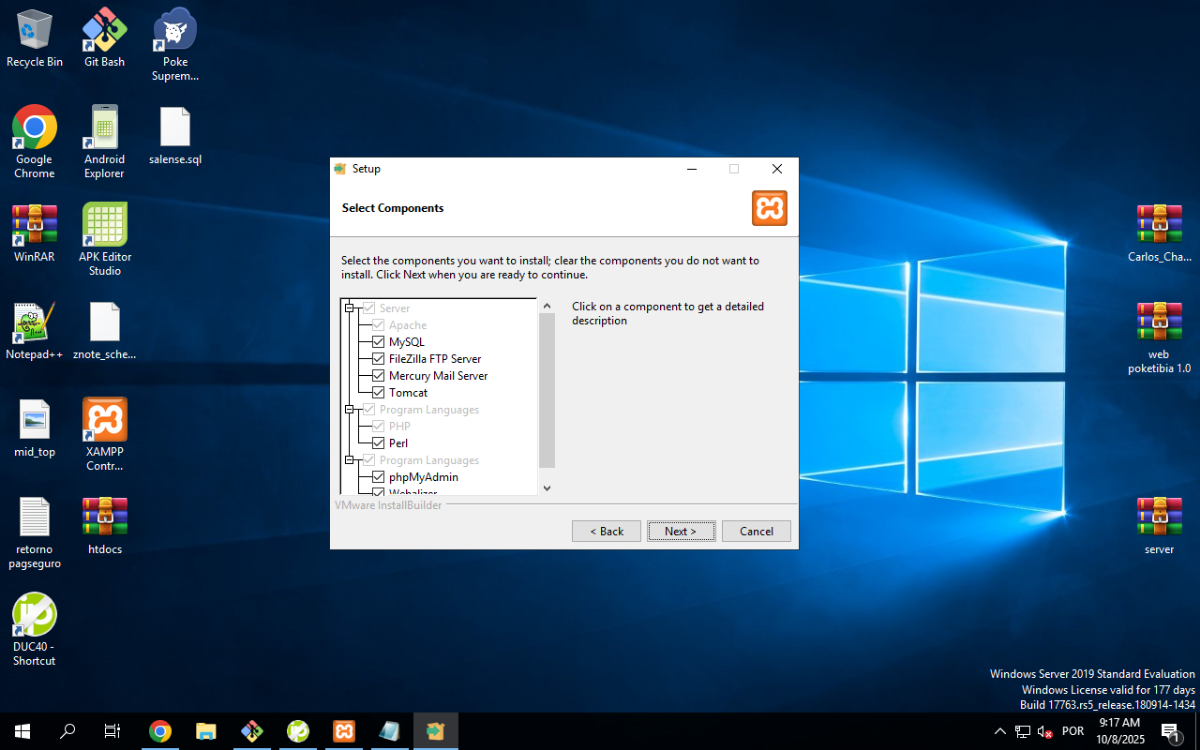Open the DUC40 Shortcut desktop icon
Screen dimensions: 1200x750
pyautogui.click(x=34, y=616)
